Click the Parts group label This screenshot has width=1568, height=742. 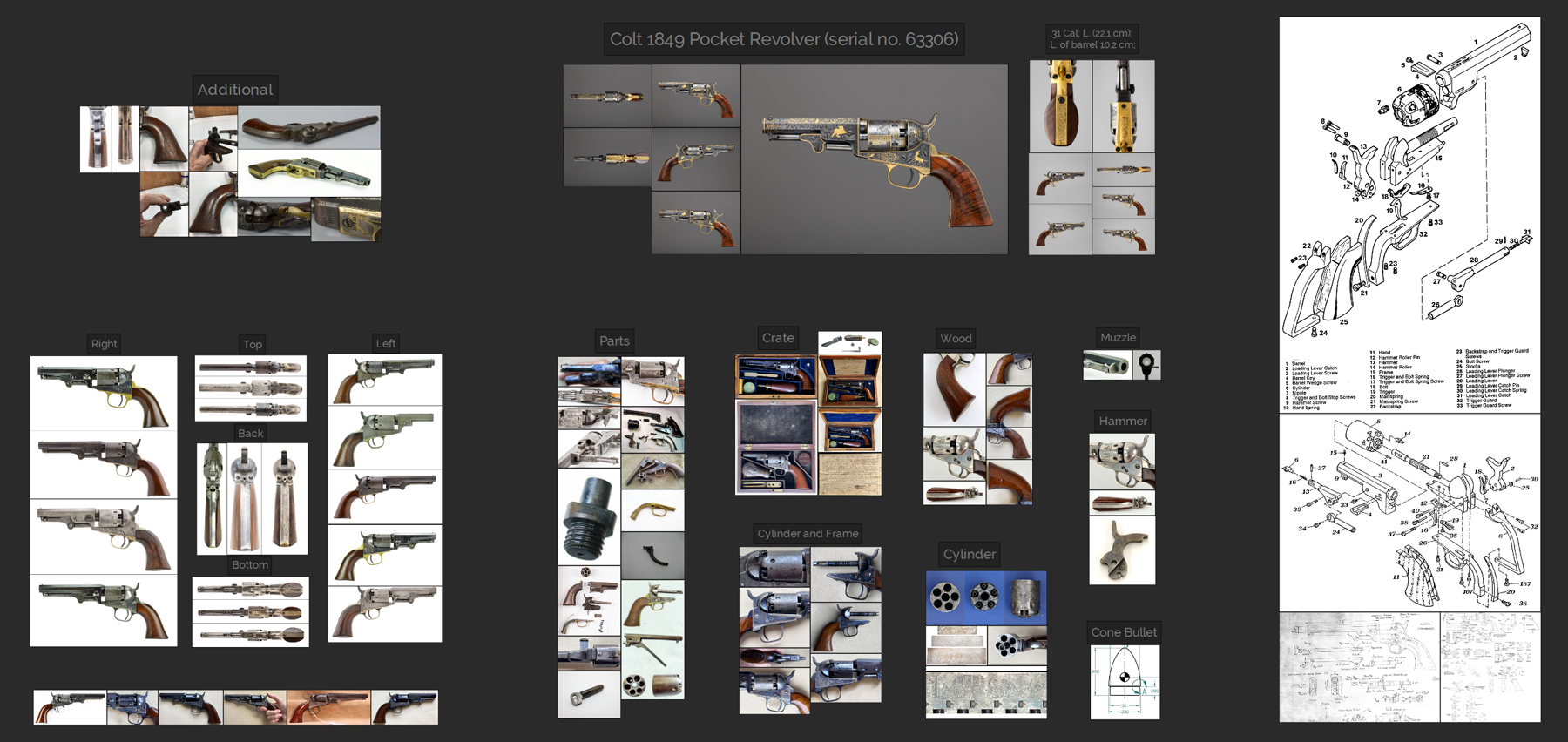(614, 341)
